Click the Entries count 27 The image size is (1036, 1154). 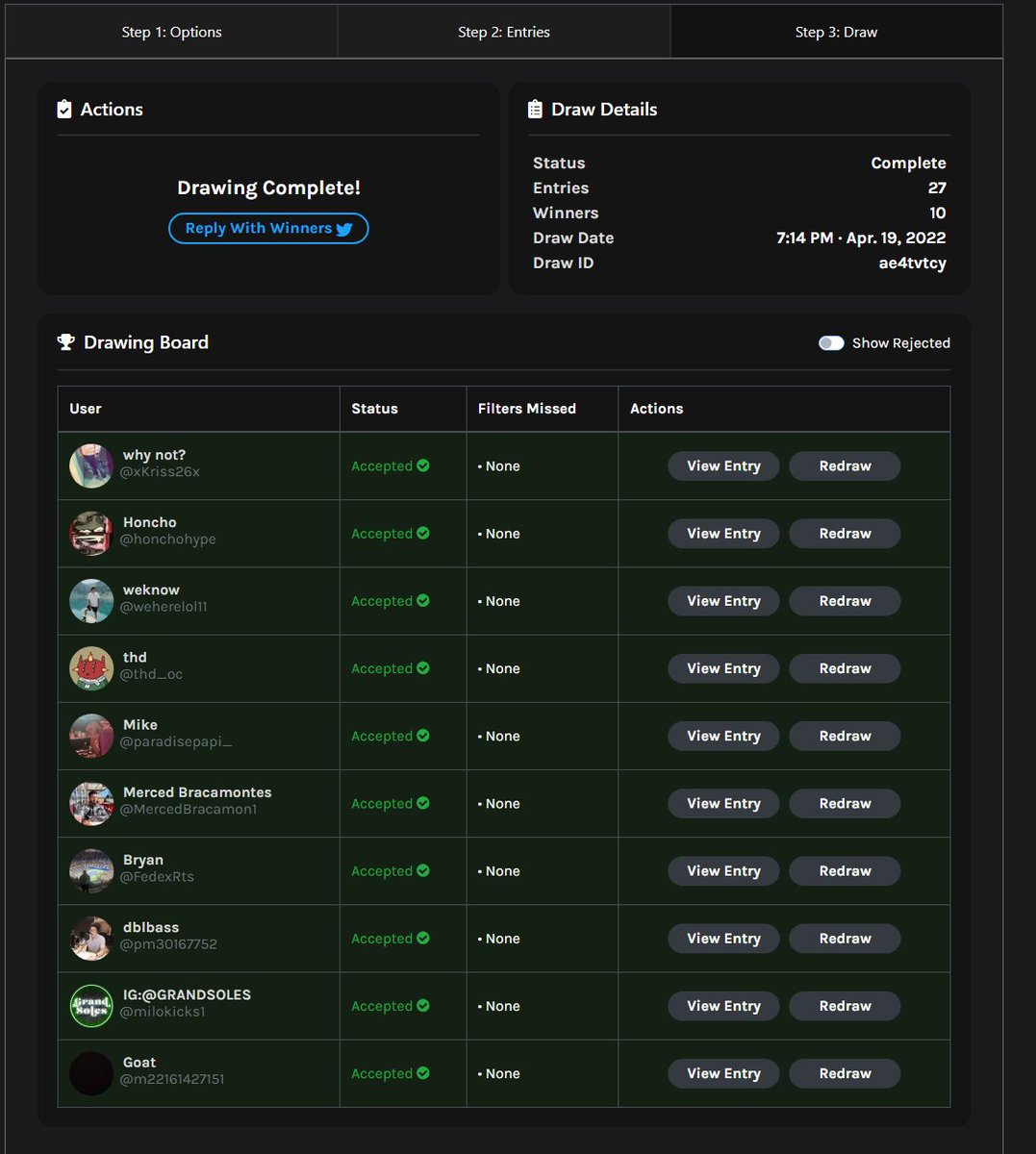pos(937,188)
